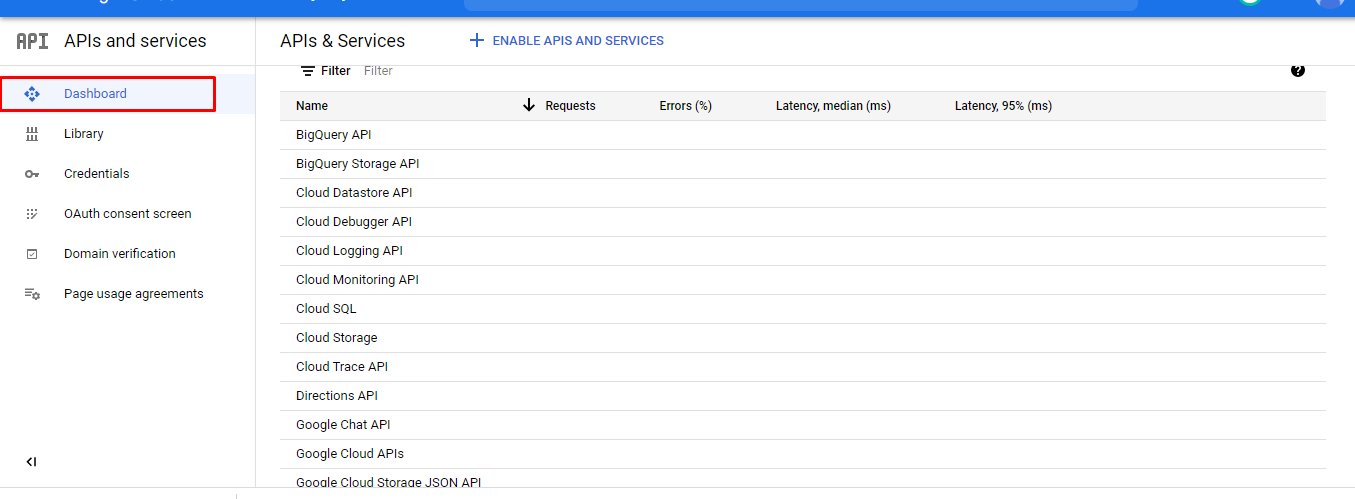Open BigQuery API entry
Image resolution: width=1355 pixels, height=499 pixels.
click(x=334, y=135)
